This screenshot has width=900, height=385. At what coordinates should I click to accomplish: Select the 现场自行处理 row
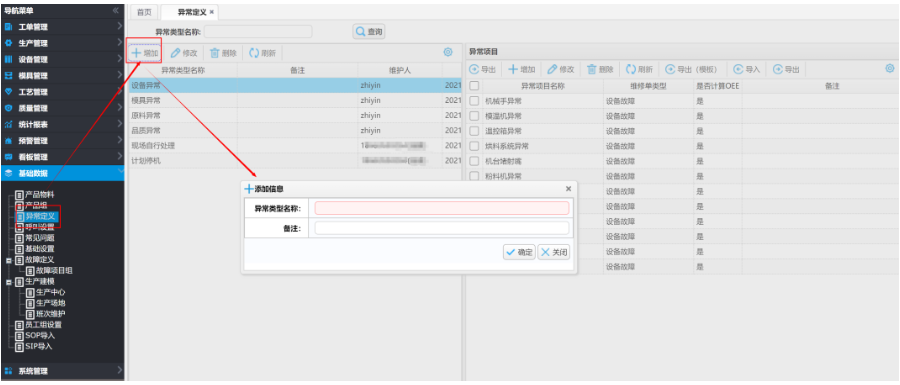[295, 146]
